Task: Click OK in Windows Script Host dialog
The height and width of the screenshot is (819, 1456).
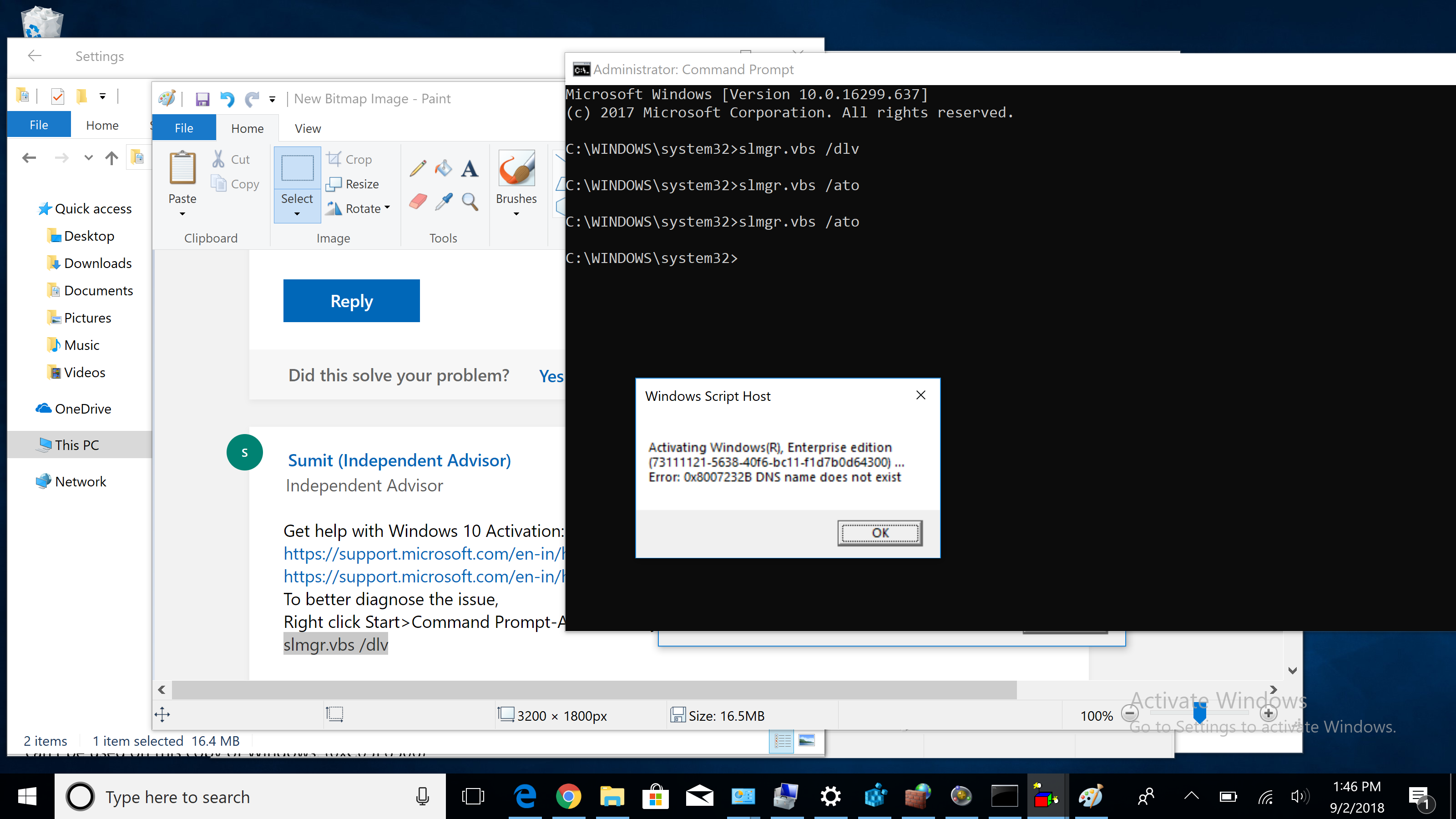Action: coord(880,532)
